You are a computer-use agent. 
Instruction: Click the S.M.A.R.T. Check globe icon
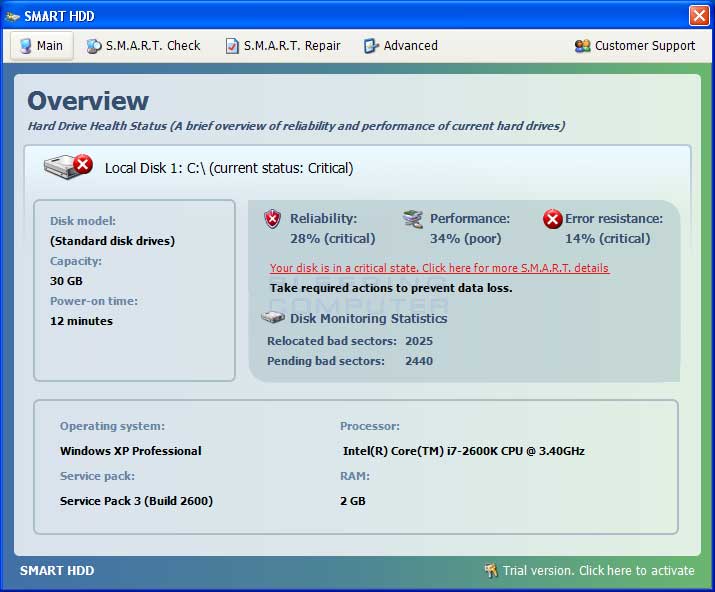coord(93,46)
